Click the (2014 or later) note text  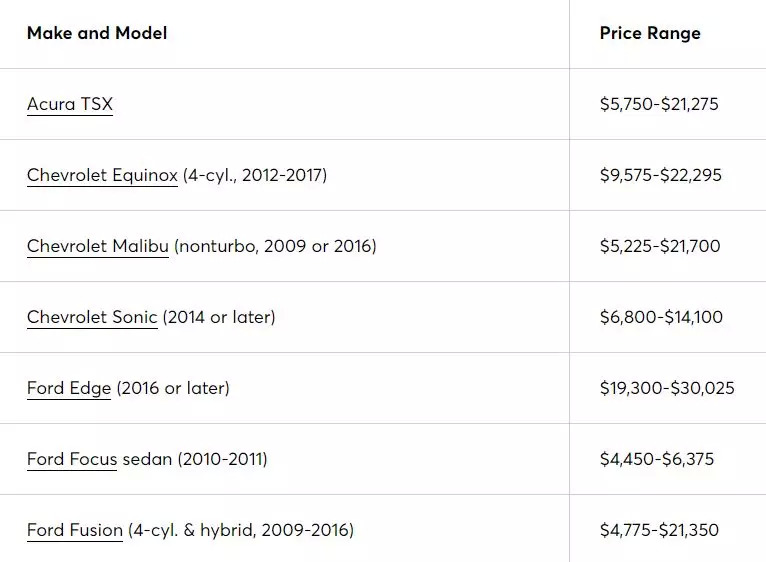(x=219, y=317)
